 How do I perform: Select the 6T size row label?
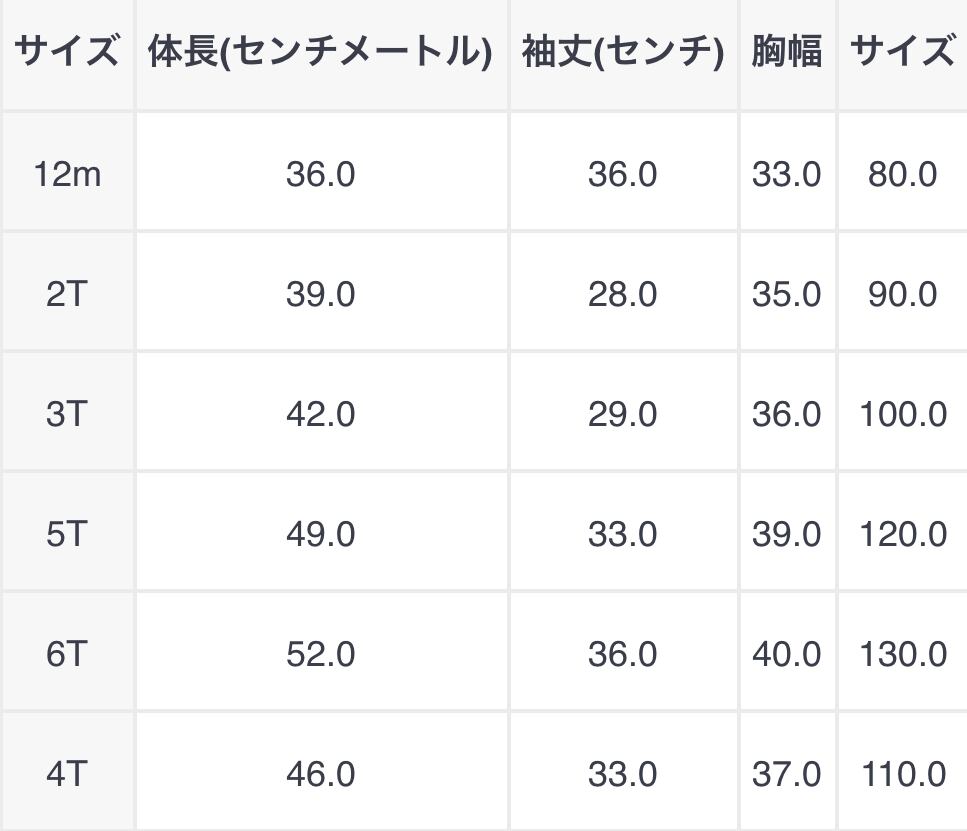[67, 654]
